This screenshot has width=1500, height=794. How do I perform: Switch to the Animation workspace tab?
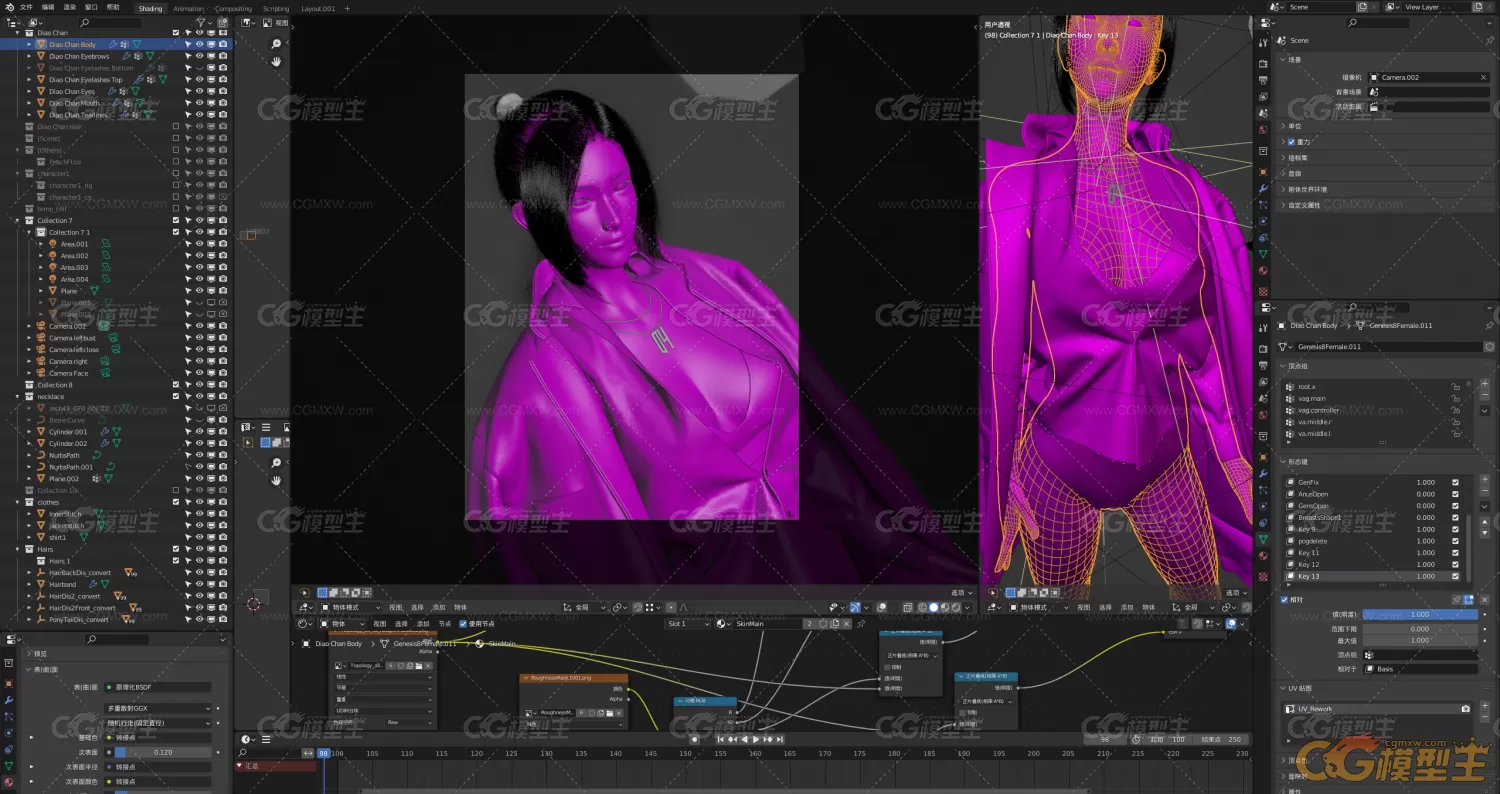188,8
